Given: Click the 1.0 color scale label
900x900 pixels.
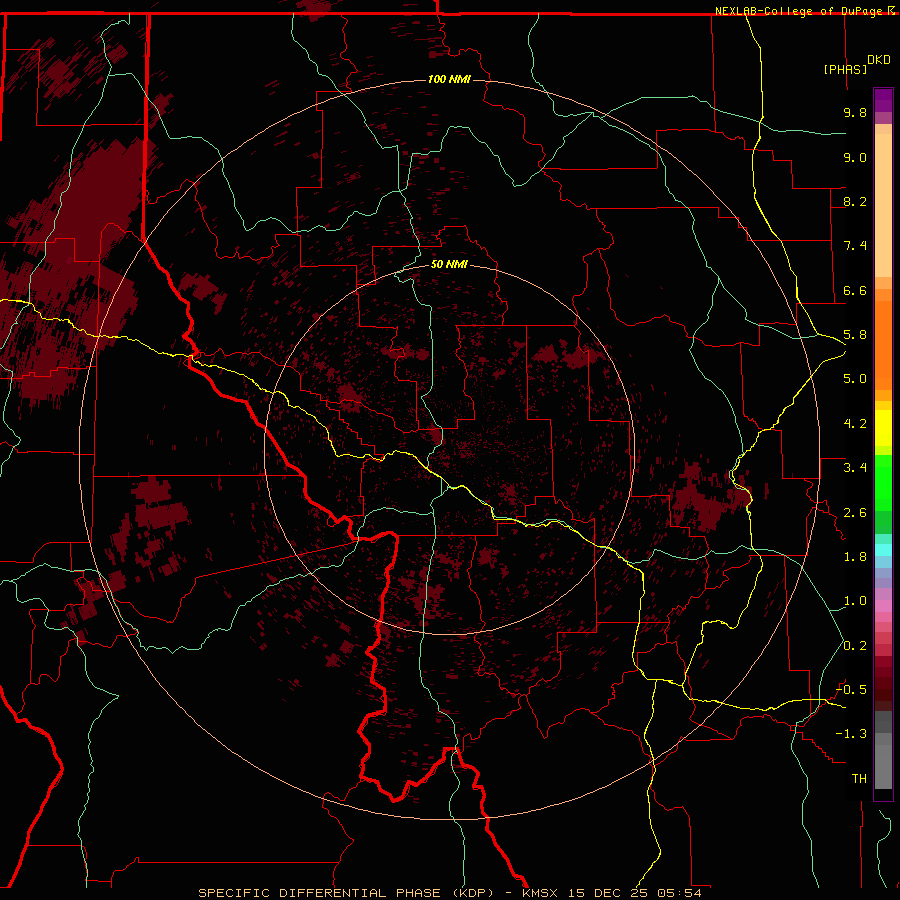Looking at the screenshot, I should point(855,601).
